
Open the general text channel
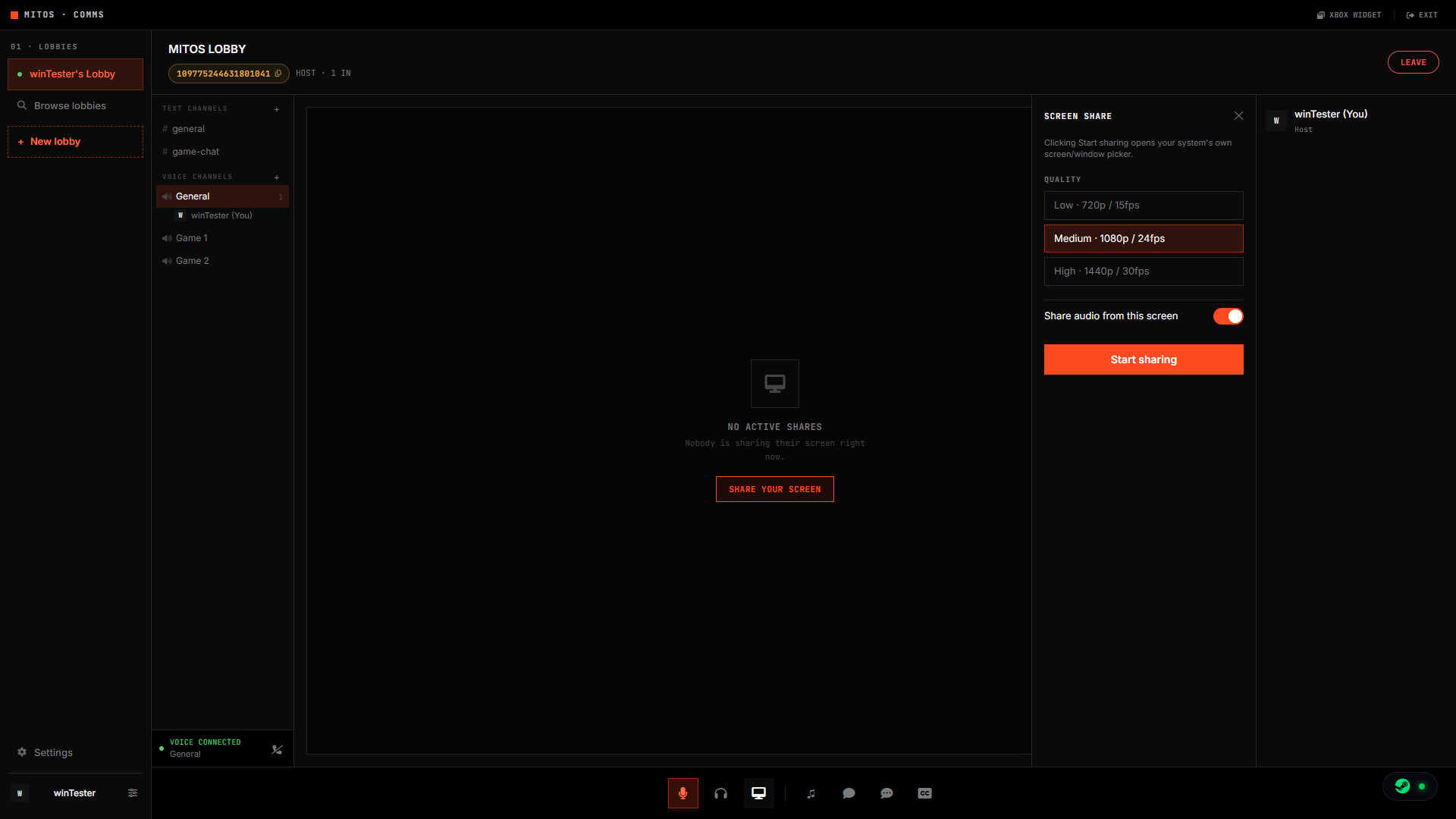click(222, 129)
